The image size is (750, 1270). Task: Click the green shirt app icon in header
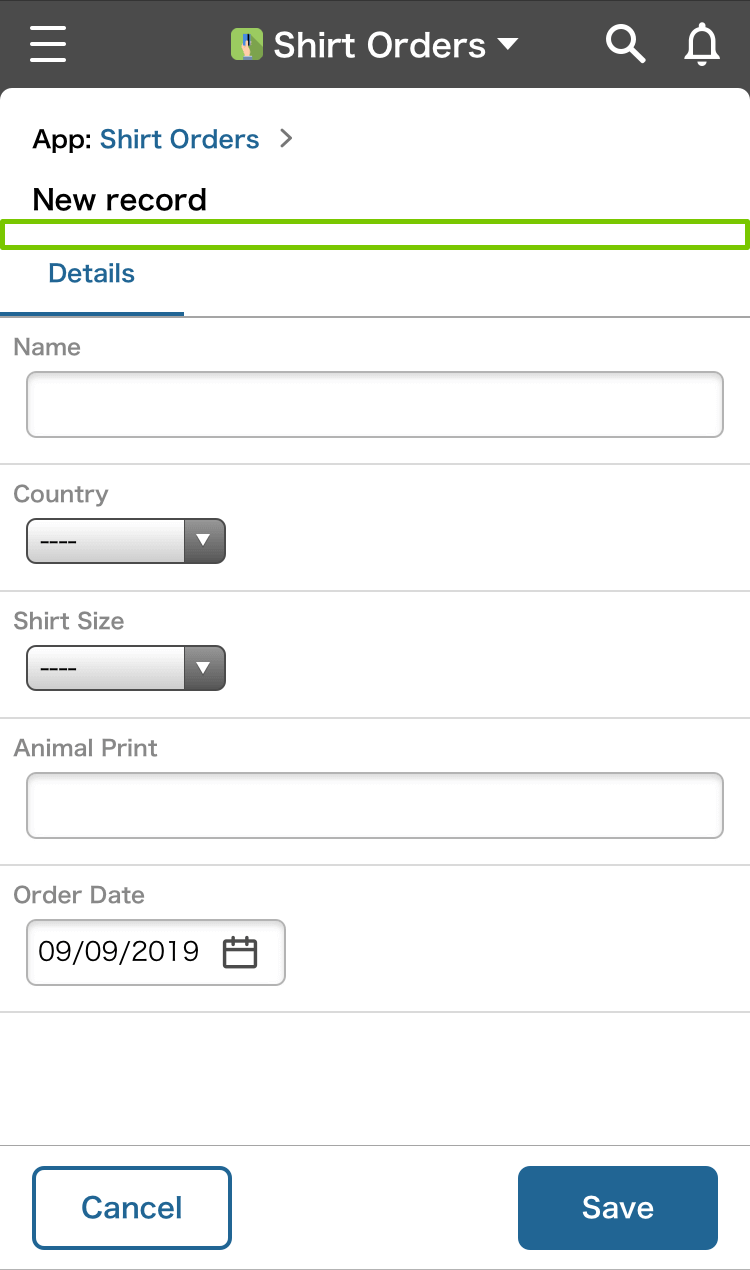245,43
